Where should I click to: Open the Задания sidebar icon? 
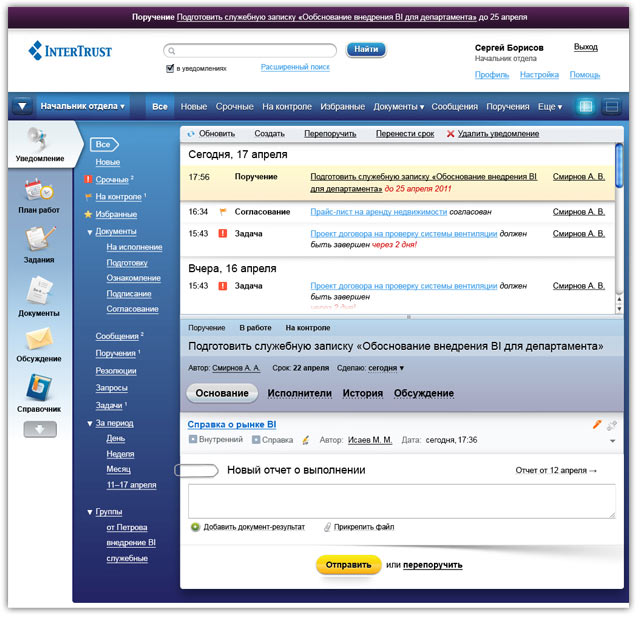click(x=39, y=242)
